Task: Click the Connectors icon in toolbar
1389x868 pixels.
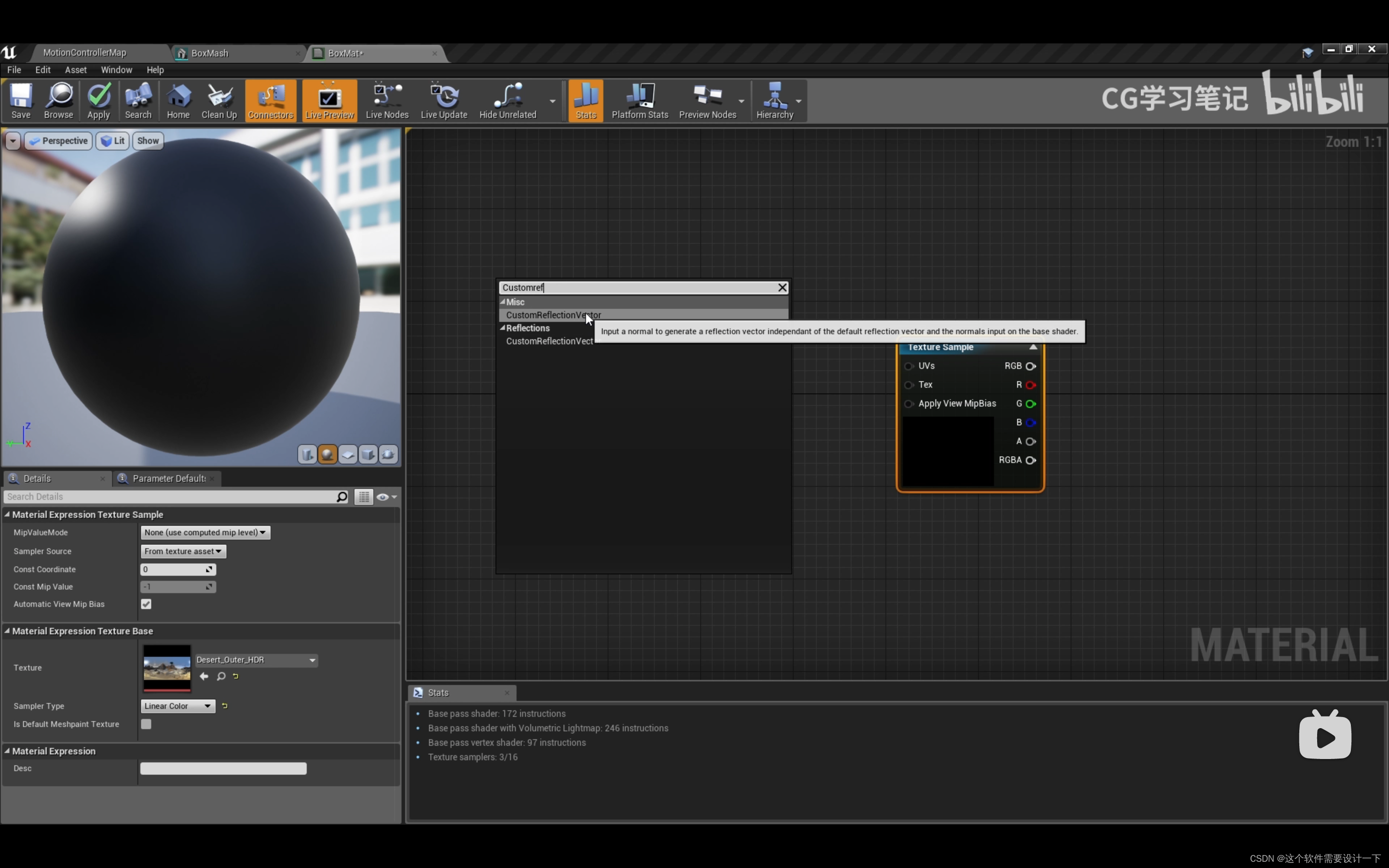Action: click(x=270, y=100)
